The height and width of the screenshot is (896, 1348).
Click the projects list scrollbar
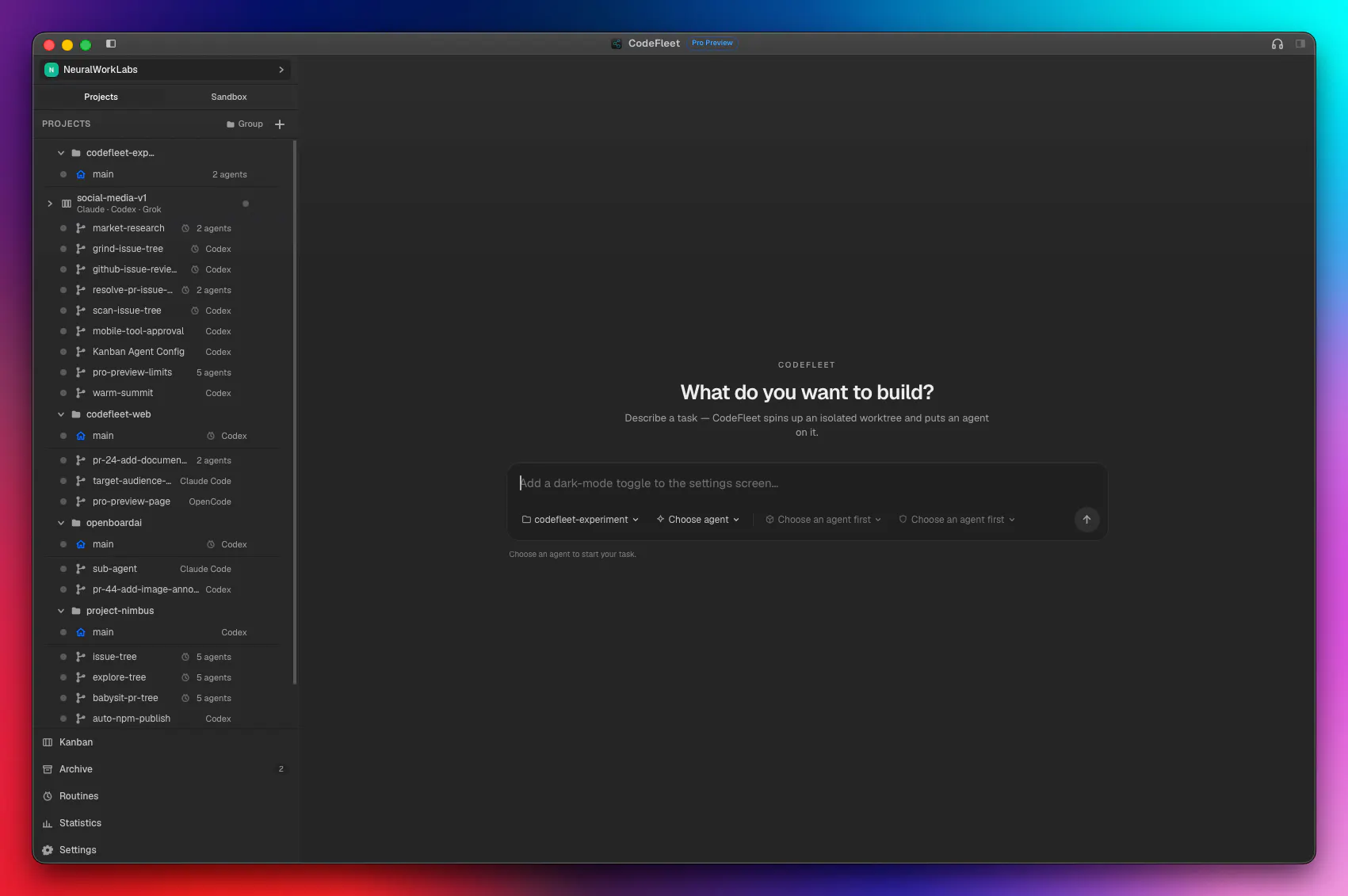click(x=295, y=412)
